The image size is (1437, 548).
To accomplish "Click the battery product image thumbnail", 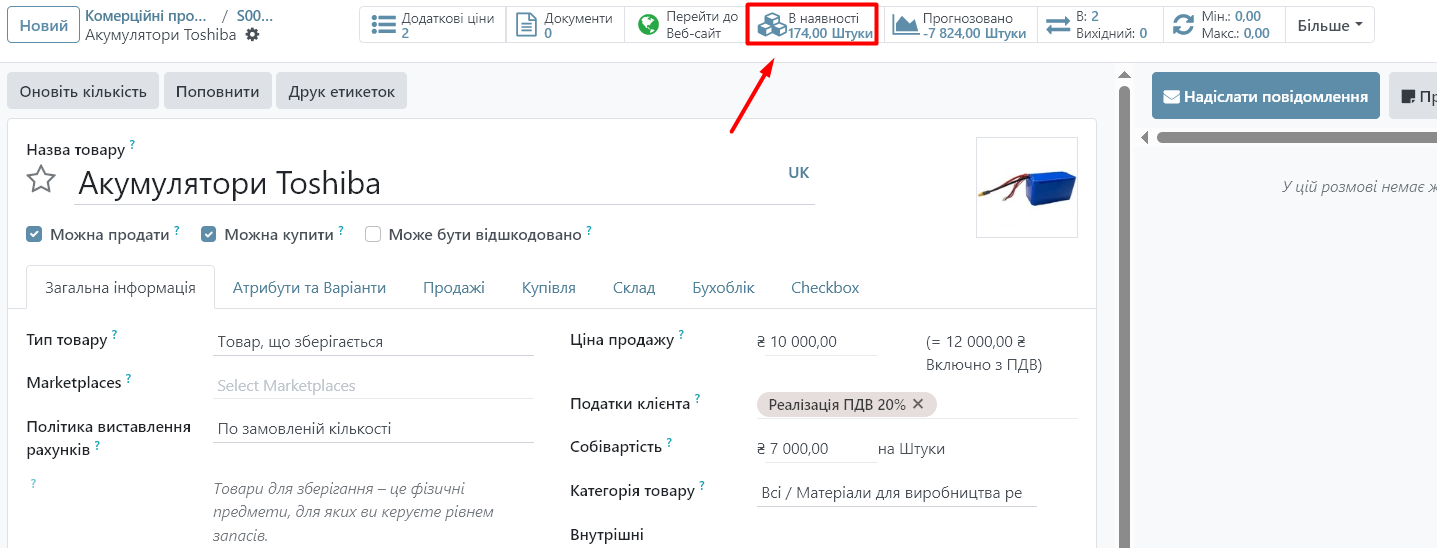I will [1027, 187].
